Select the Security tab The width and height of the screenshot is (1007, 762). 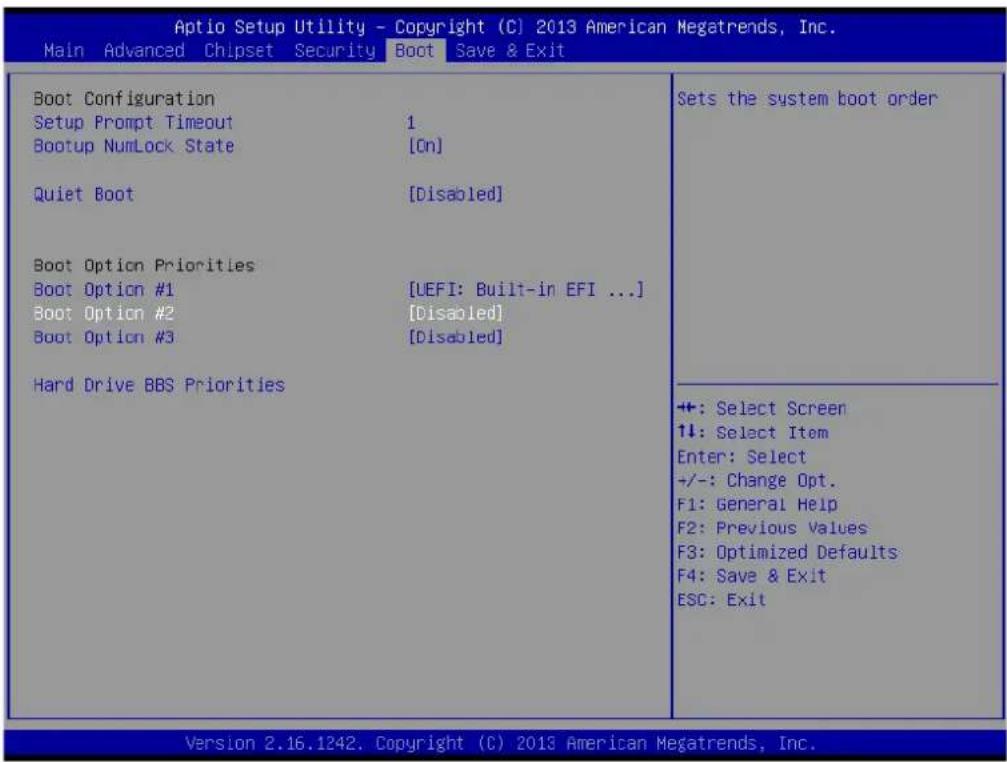335,50
